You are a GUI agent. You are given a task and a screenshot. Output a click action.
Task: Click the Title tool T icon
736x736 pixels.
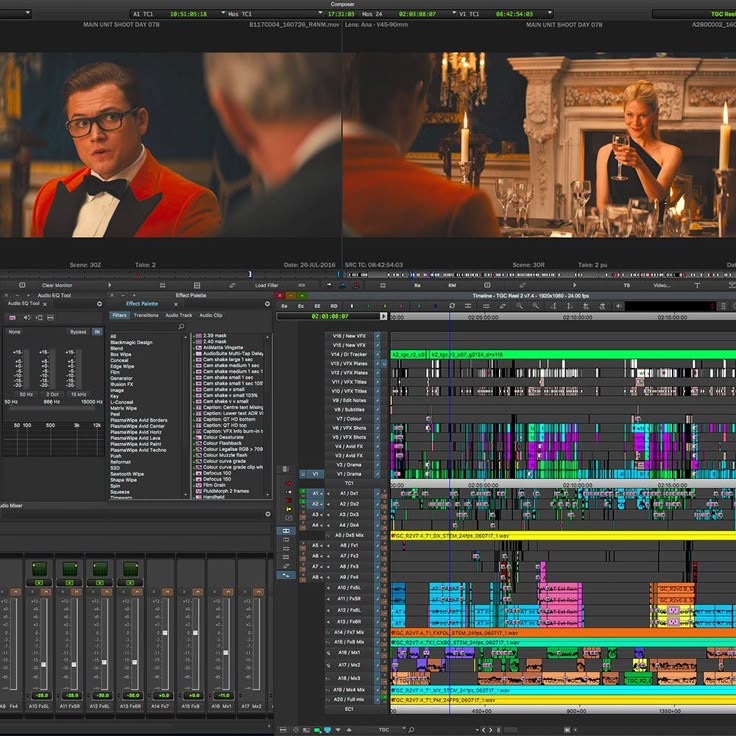697,285
